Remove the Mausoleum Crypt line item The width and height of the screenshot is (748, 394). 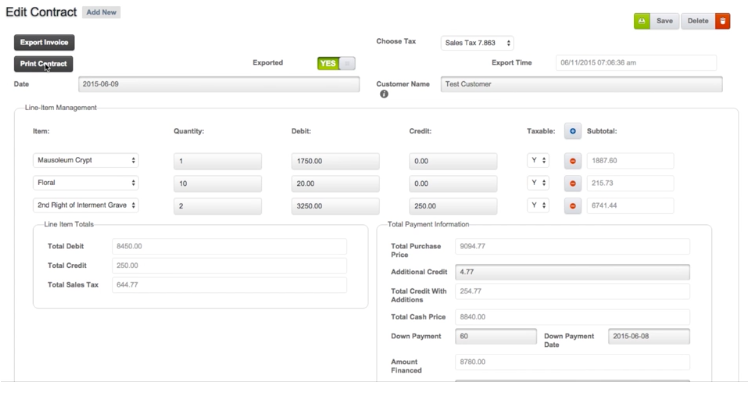[x=572, y=161]
